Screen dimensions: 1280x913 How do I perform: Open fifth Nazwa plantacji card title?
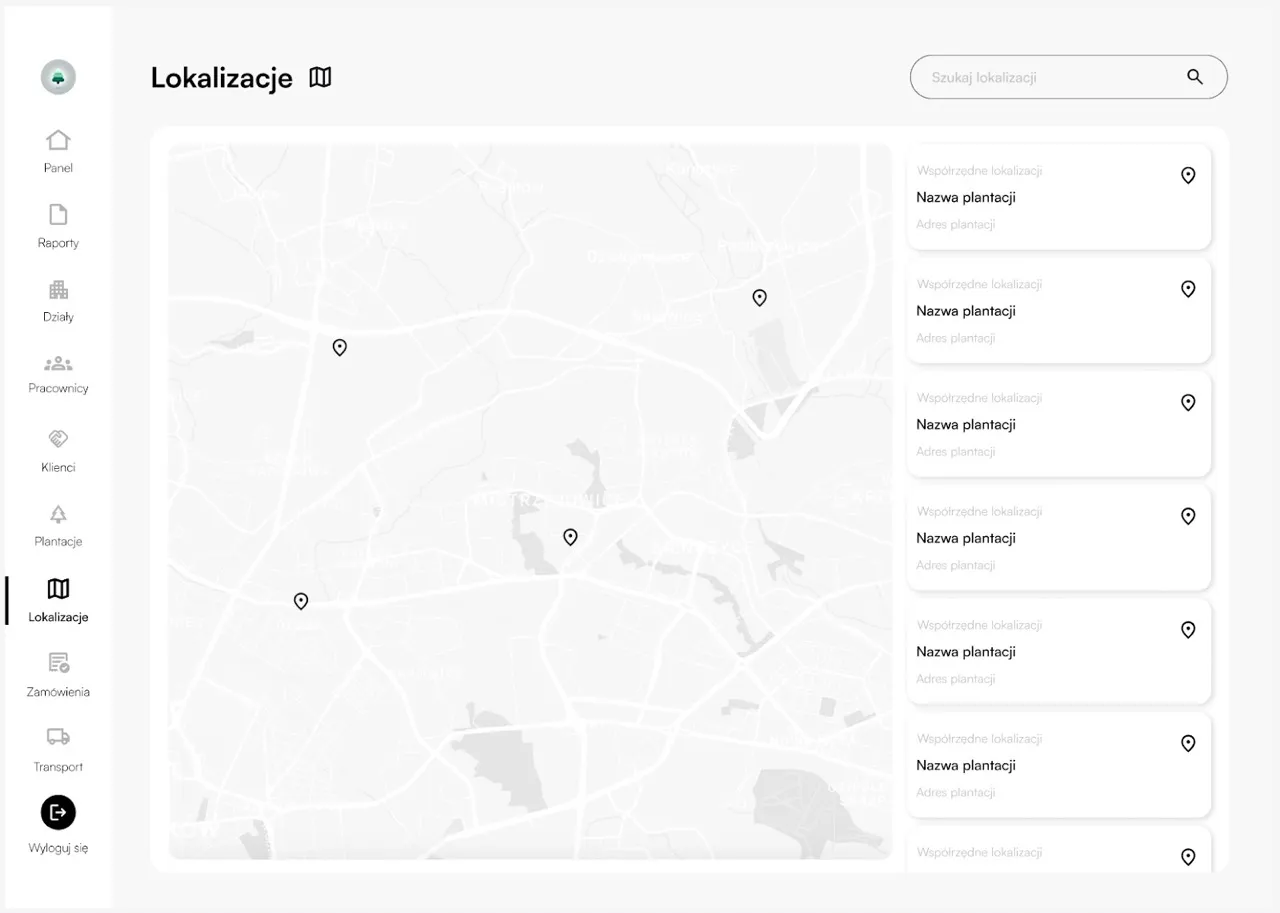[x=966, y=652]
